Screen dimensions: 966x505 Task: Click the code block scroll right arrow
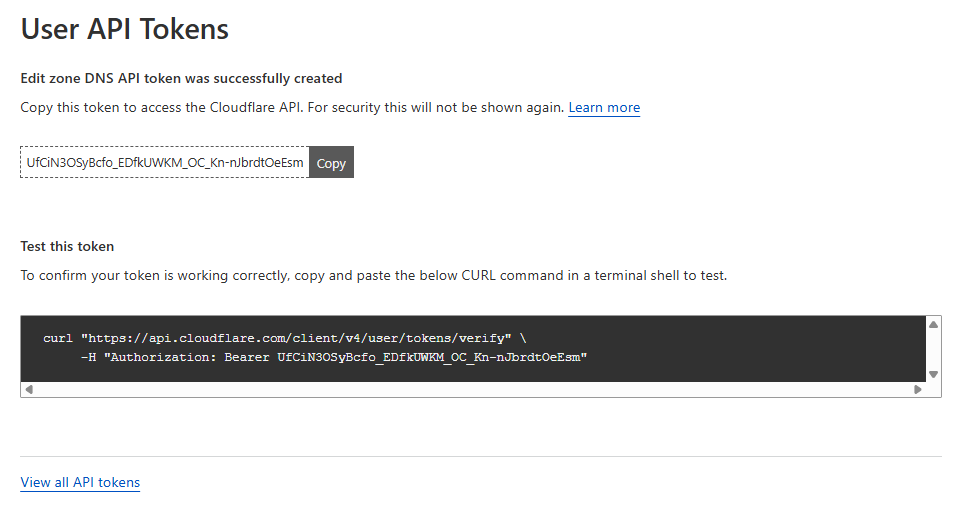[x=917, y=389]
